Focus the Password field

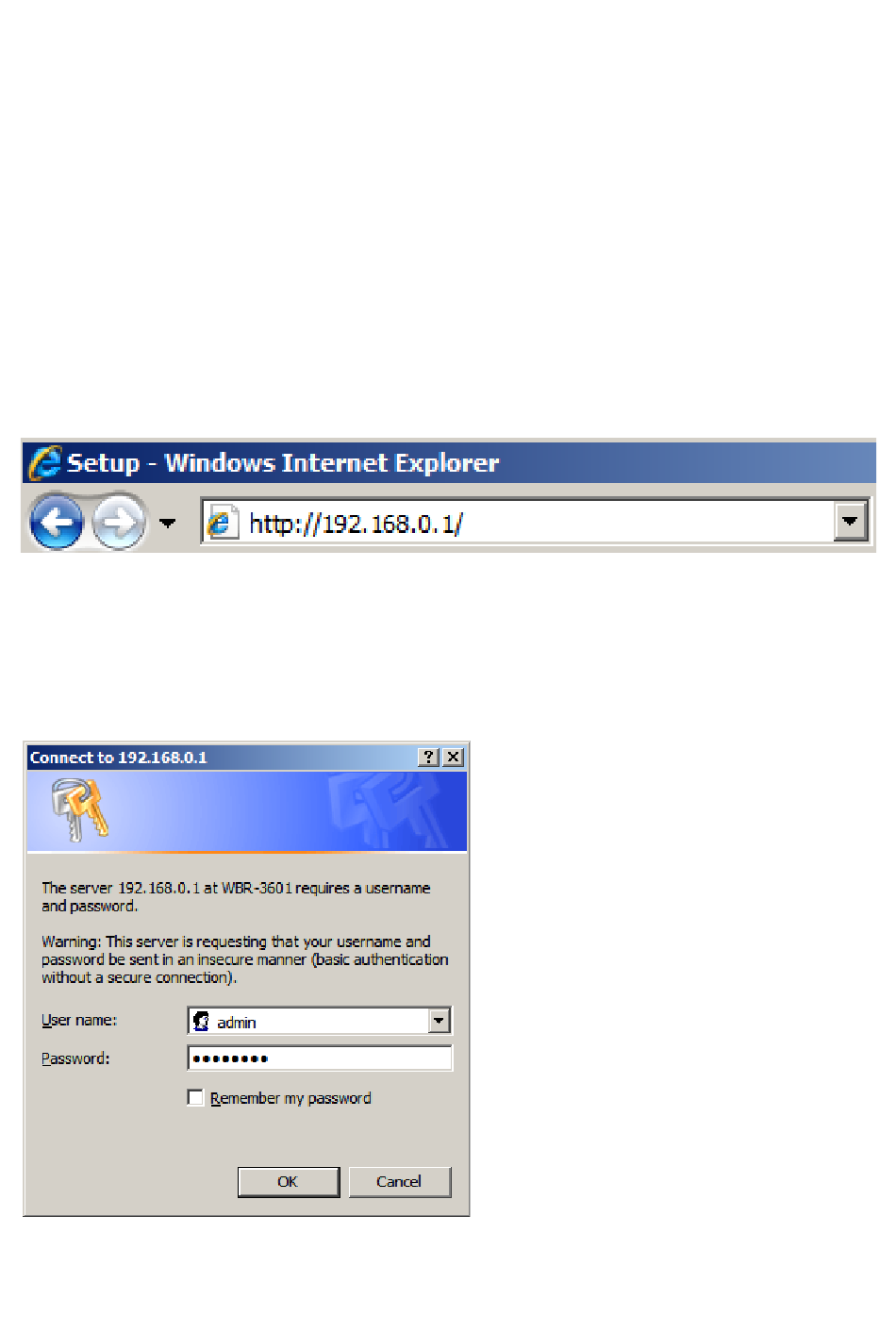click(320, 1058)
